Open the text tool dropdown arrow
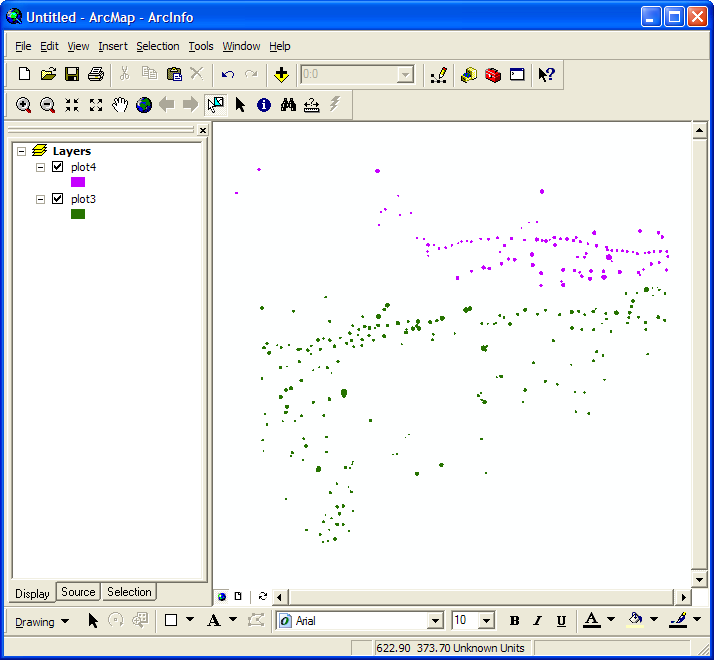714x660 pixels. [233, 619]
